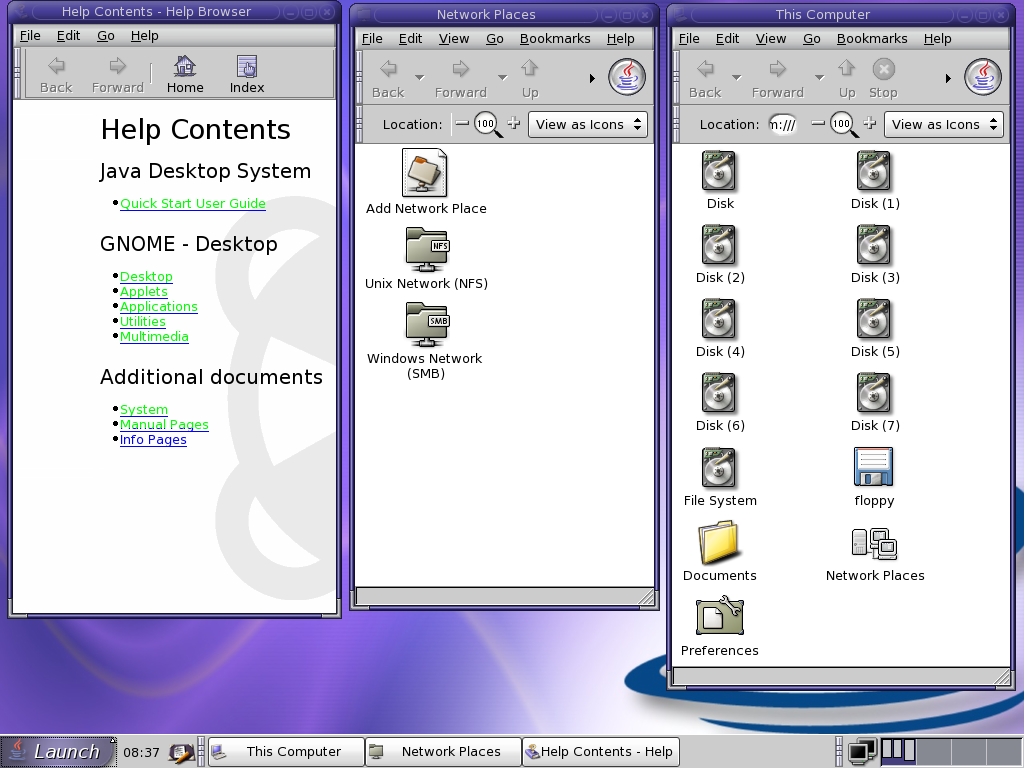Expand Forward history arrow in Network Places
The height and width of the screenshot is (768, 1024).
pos(502,78)
